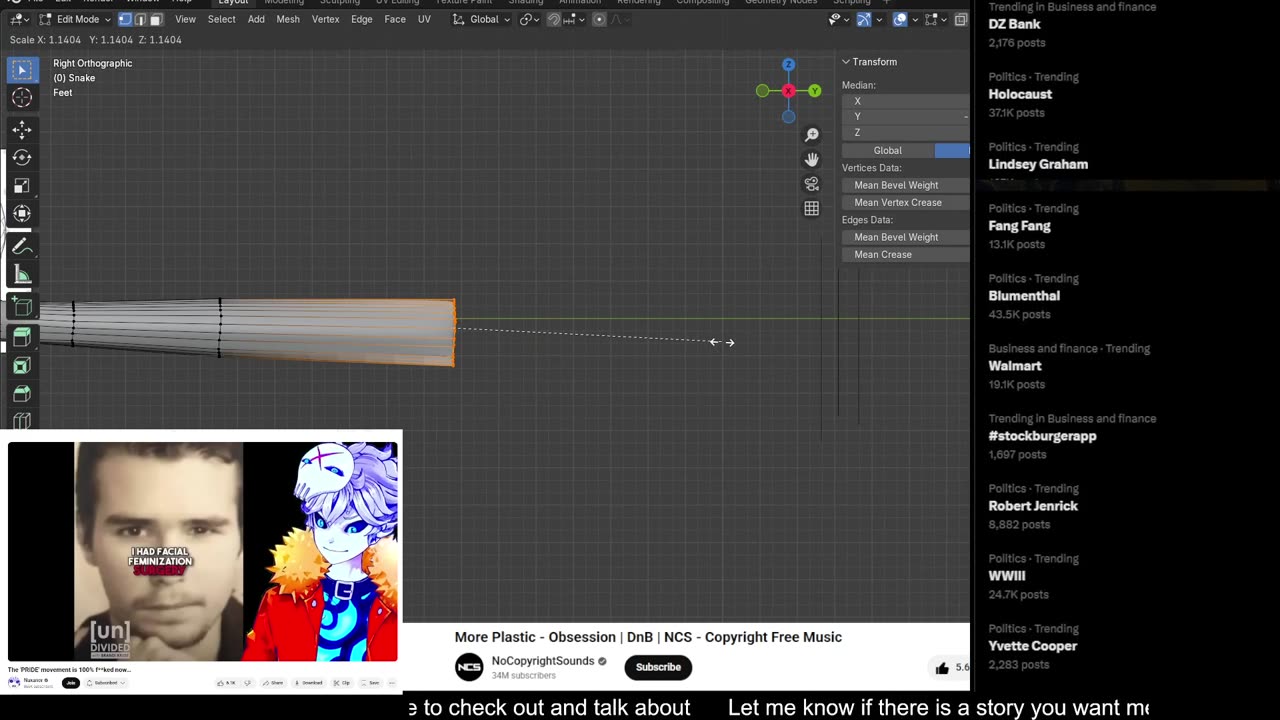Toggle show overlays button
This screenshot has width=1280, height=720.
[900, 19]
